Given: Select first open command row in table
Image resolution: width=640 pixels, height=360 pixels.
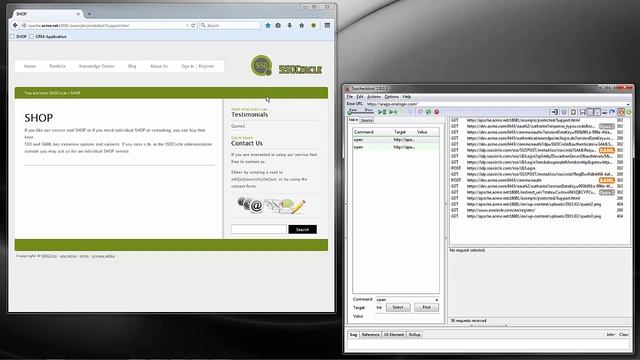Looking at the screenshot, I should tap(396, 140).
